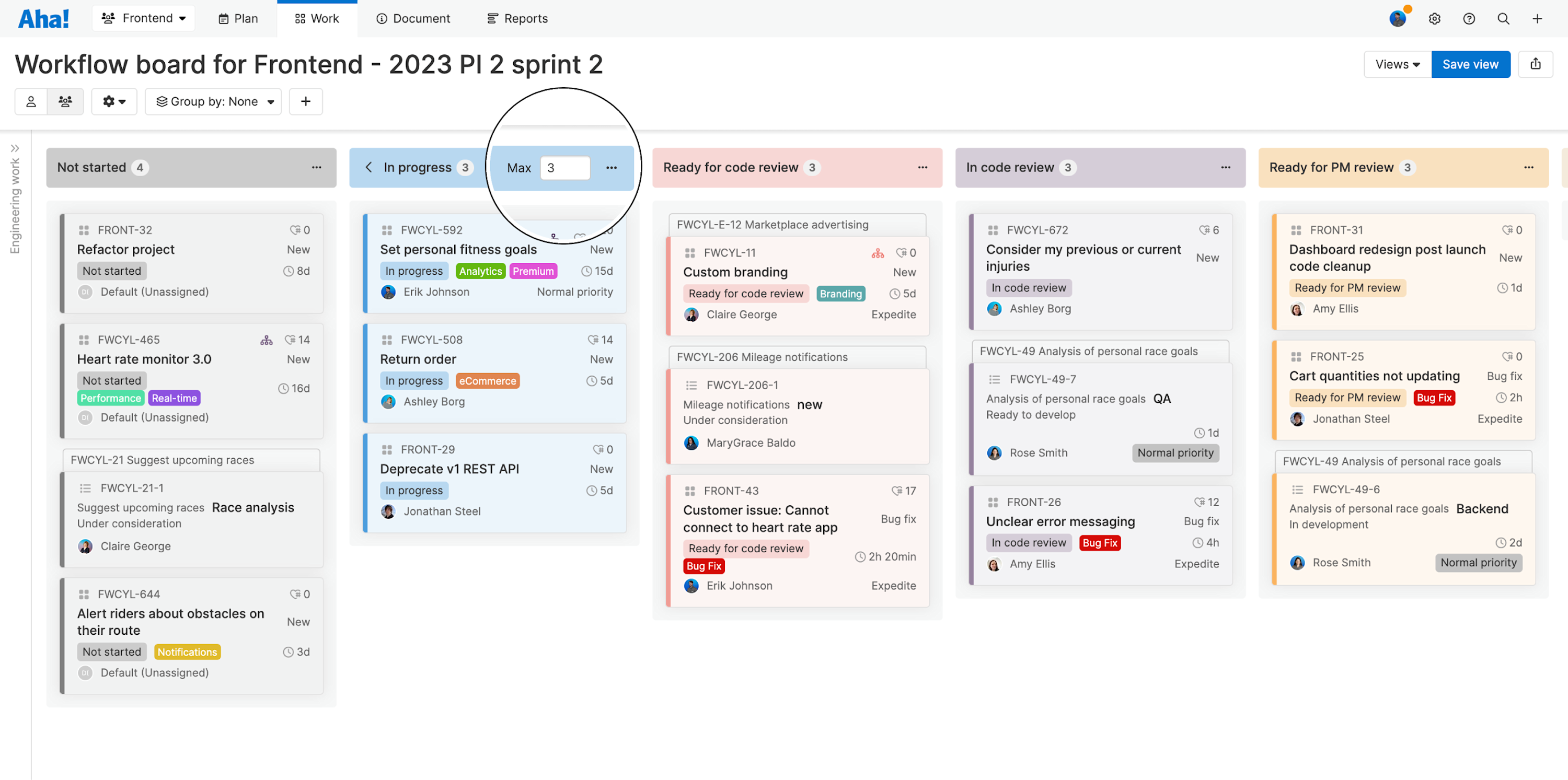Click the dependency icon on Heart rate monitor card
This screenshot has height=780, width=1568.
(x=266, y=340)
